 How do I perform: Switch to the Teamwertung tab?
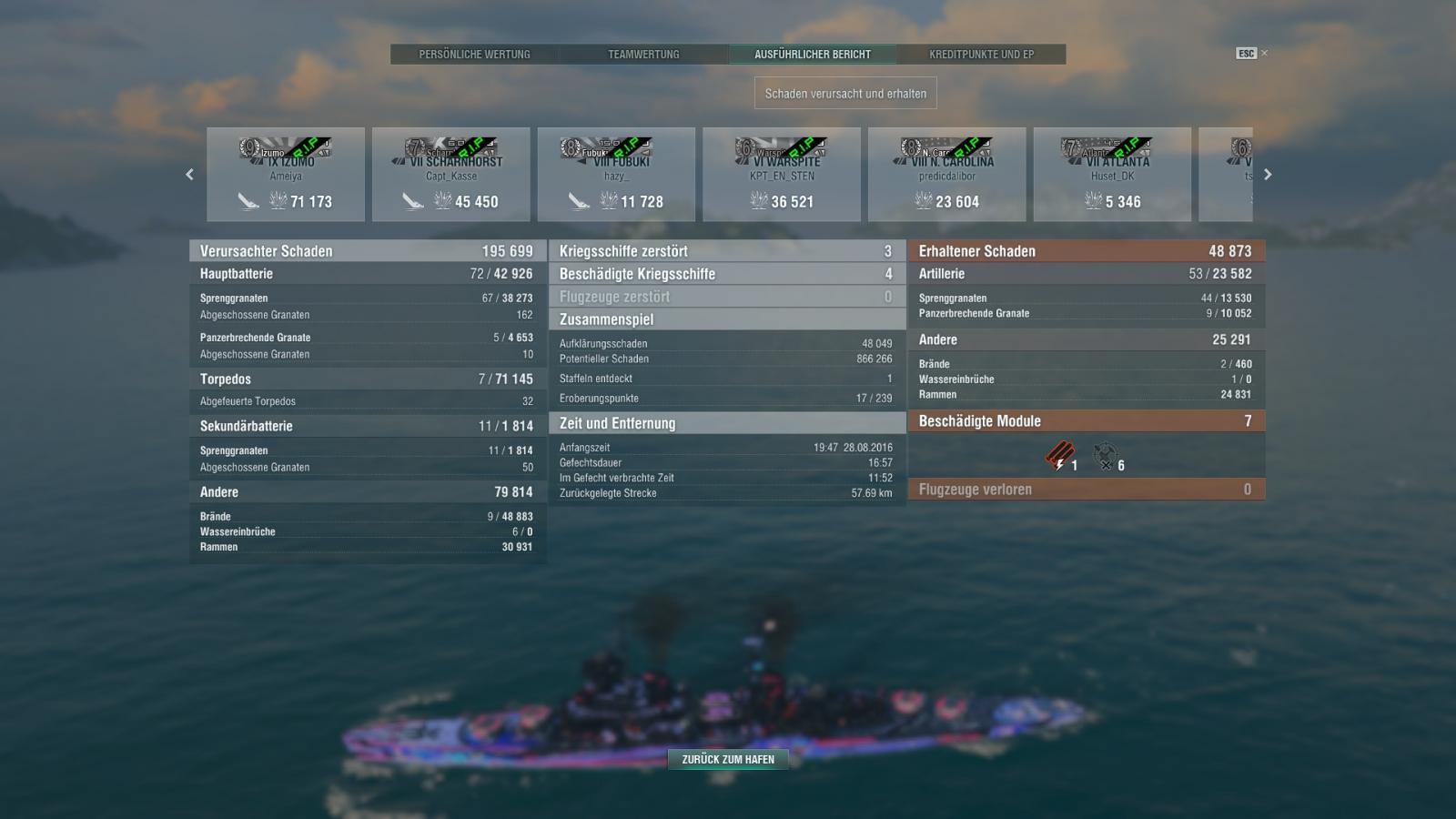click(x=643, y=54)
